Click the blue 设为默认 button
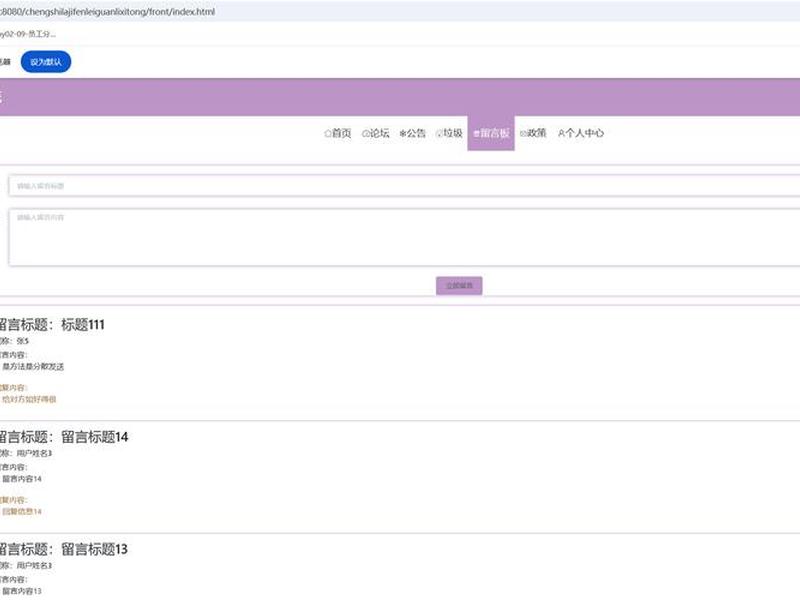This screenshot has width=800, height=600. [x=46, y=62]
